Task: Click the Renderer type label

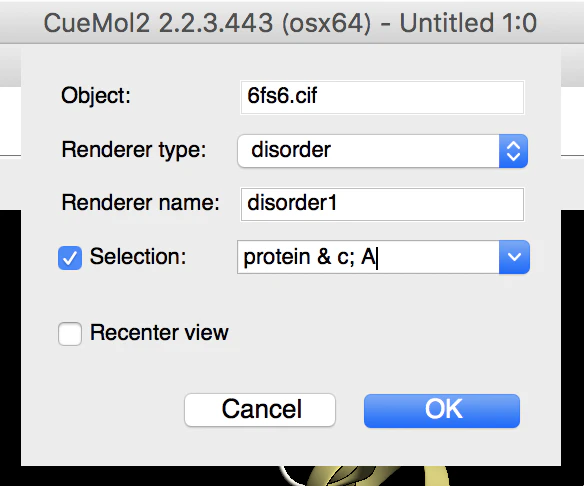Action: 134,150
